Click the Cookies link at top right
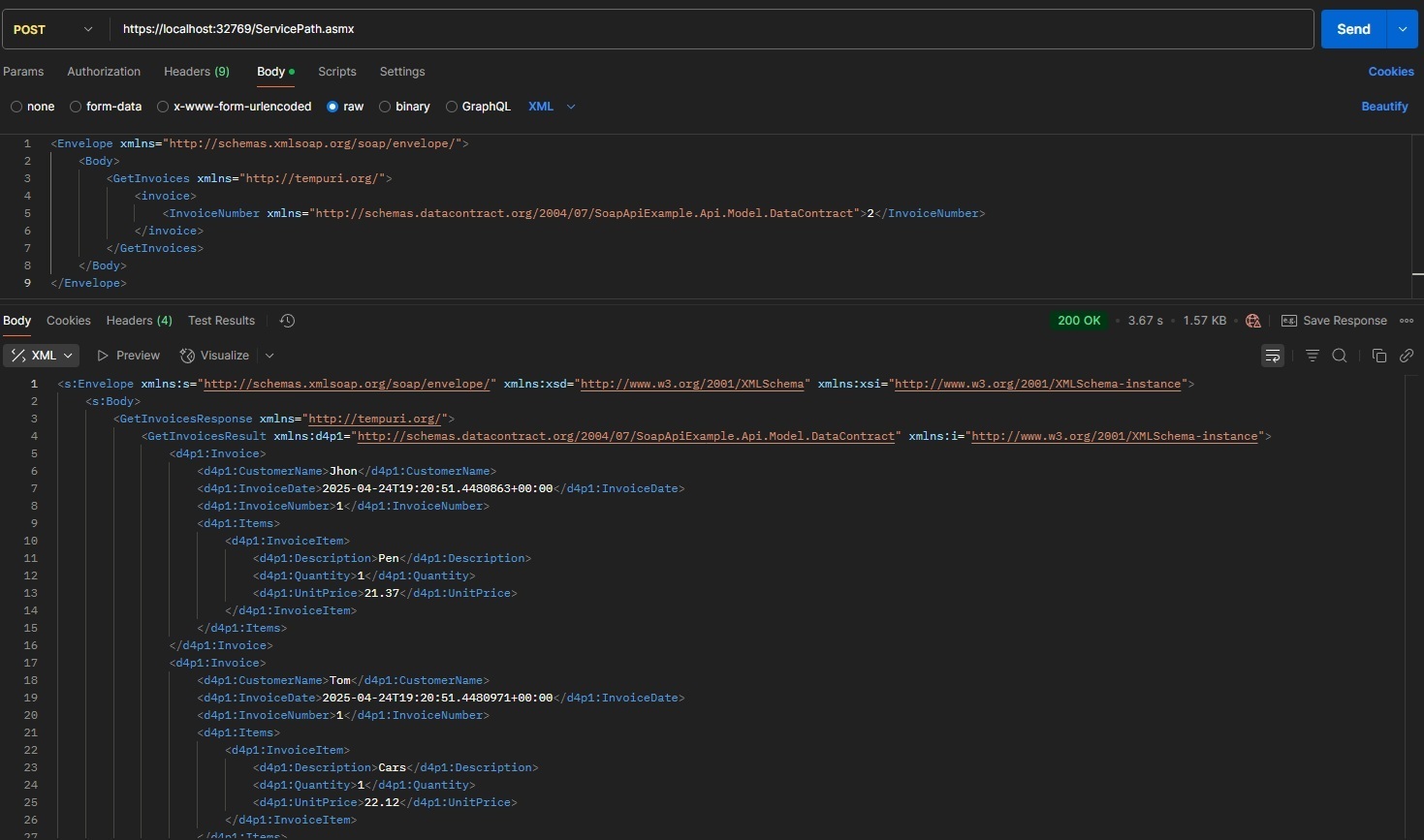 click(x=1391, y=72)
